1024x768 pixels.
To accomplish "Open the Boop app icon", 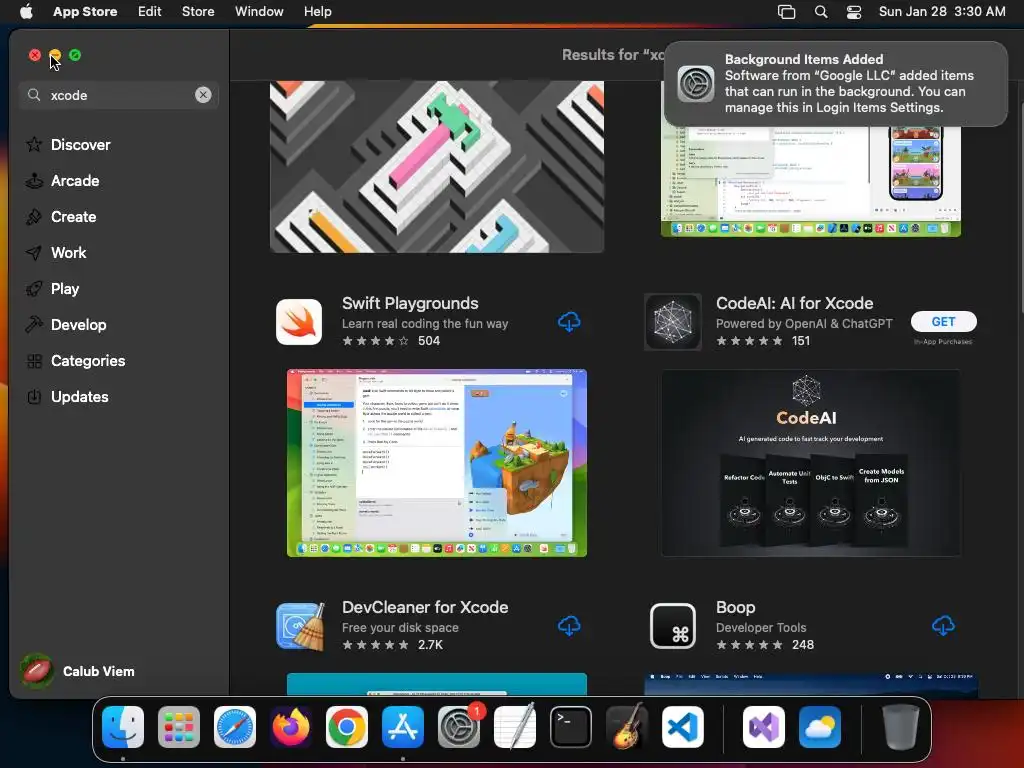I will pyautogui.click(x=673, y=626).
